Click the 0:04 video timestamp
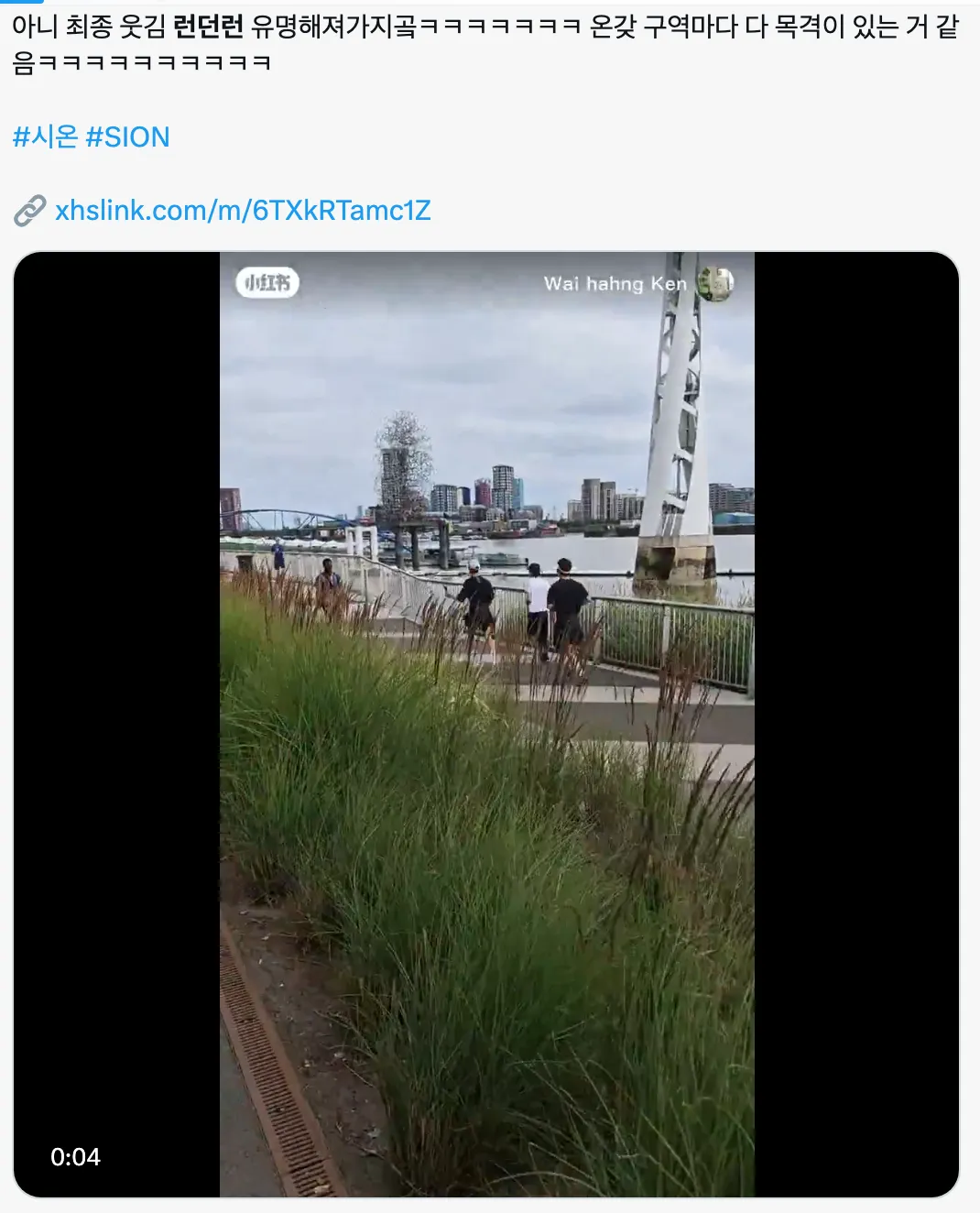Screen dimensions: 980x1213 pyautogui.click(x=75, y=1157)
